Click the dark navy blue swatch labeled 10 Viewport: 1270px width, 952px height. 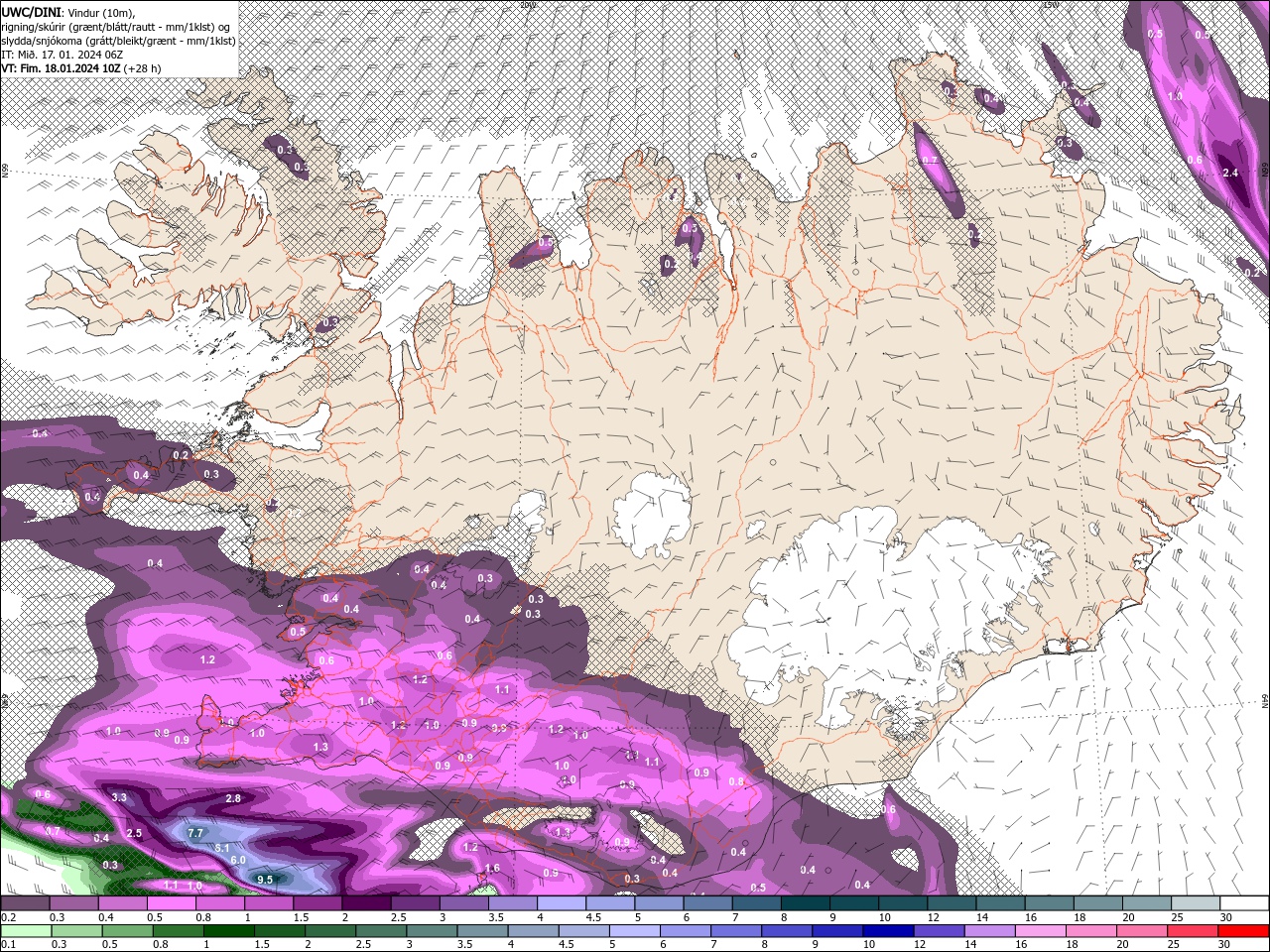click(x=889, y=930)
